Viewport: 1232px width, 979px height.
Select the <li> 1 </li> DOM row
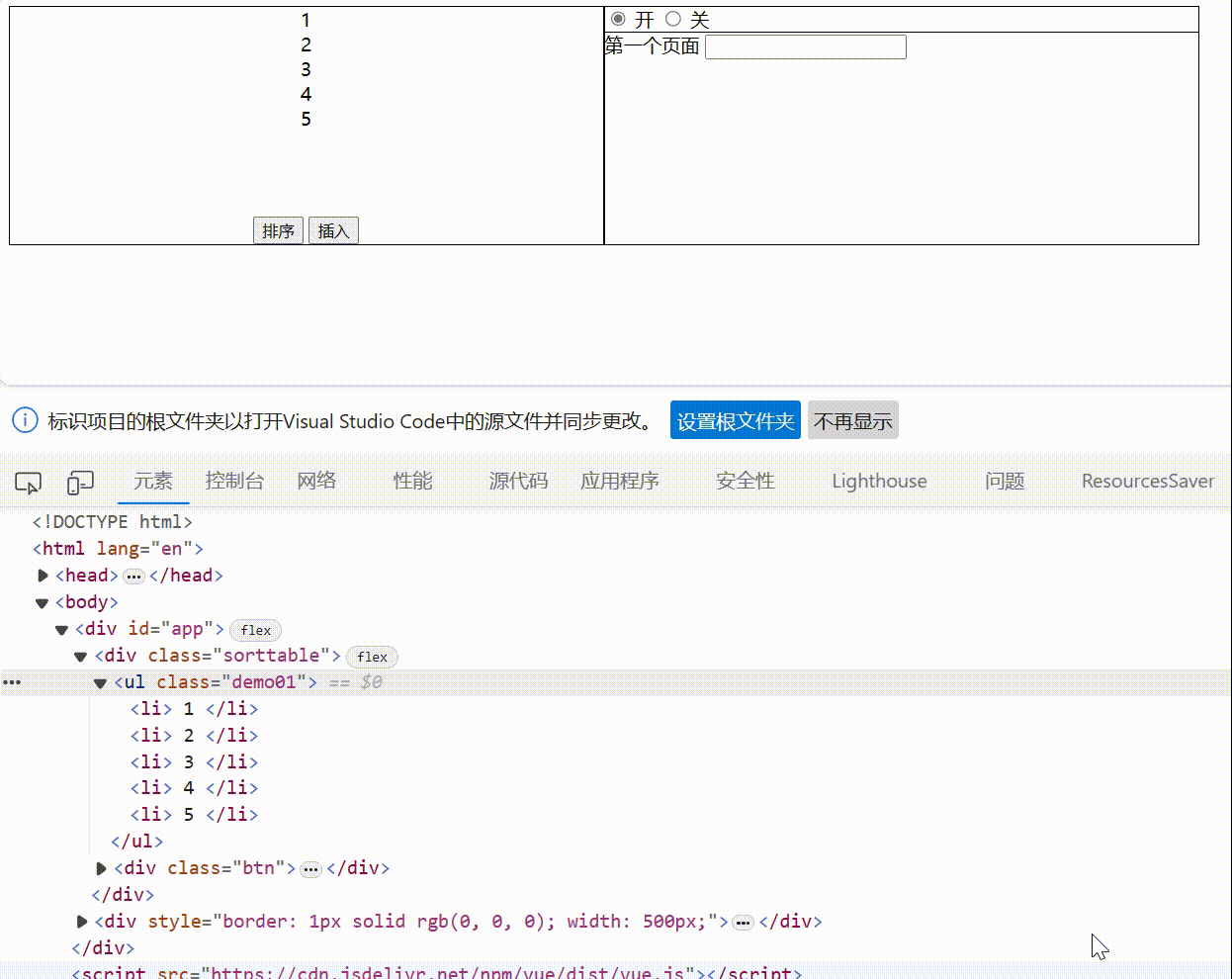coord(194,709)
